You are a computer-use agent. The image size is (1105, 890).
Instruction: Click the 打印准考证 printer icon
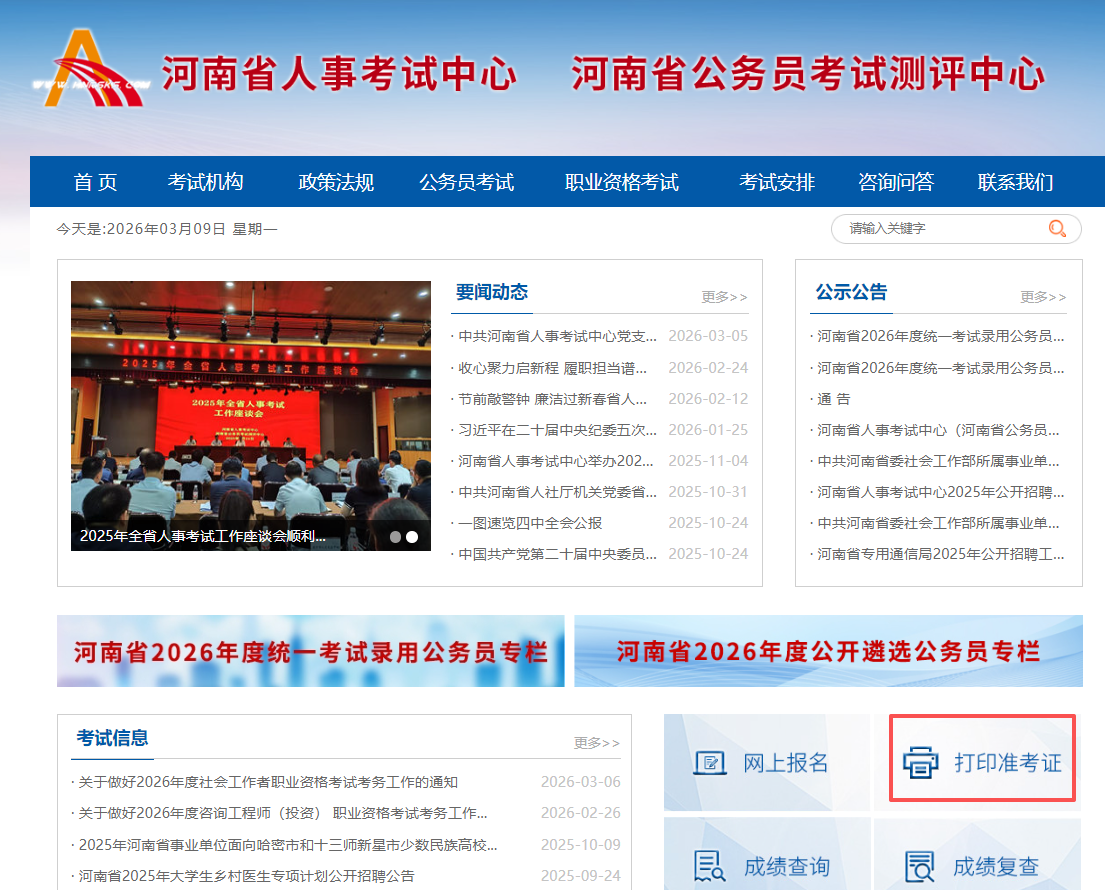coord(920,763)
